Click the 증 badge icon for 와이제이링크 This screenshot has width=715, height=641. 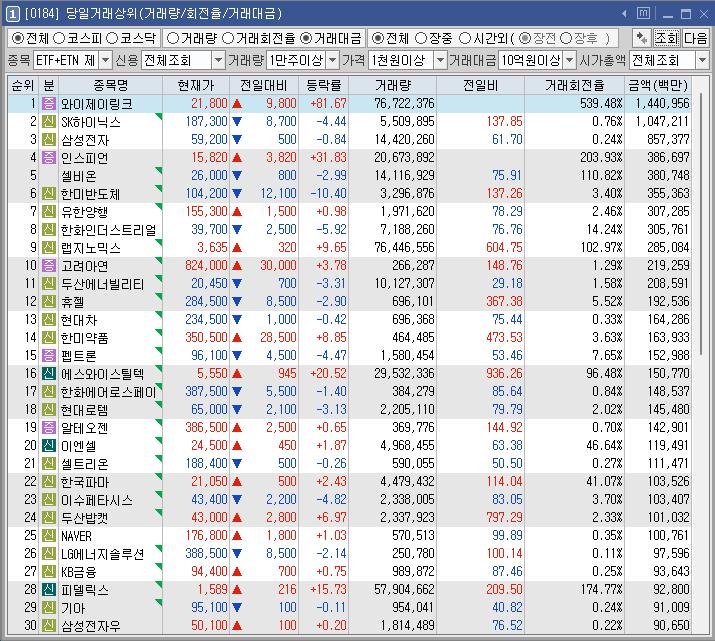48,103
